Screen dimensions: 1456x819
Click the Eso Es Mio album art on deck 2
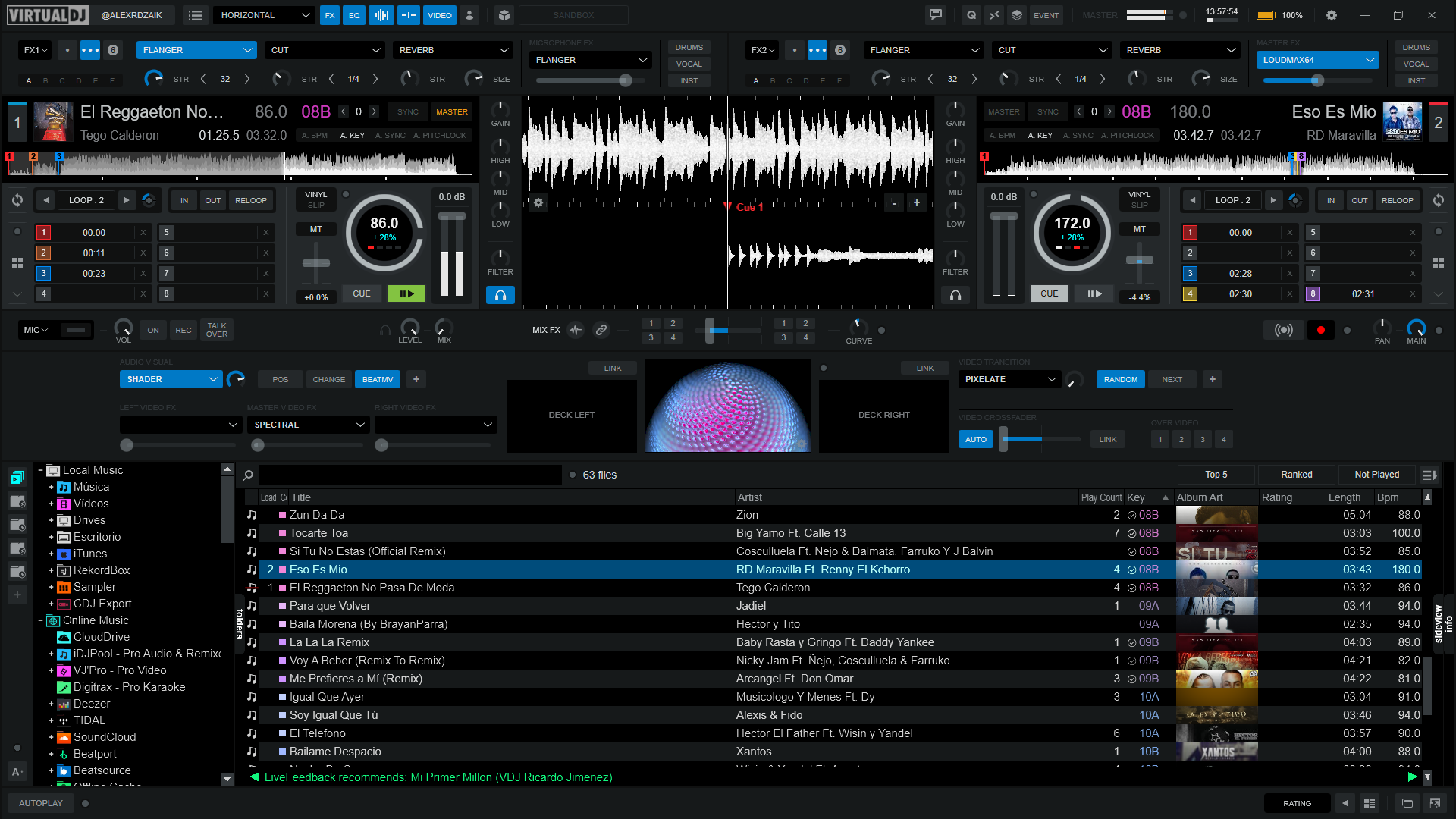coord(1402,122)
